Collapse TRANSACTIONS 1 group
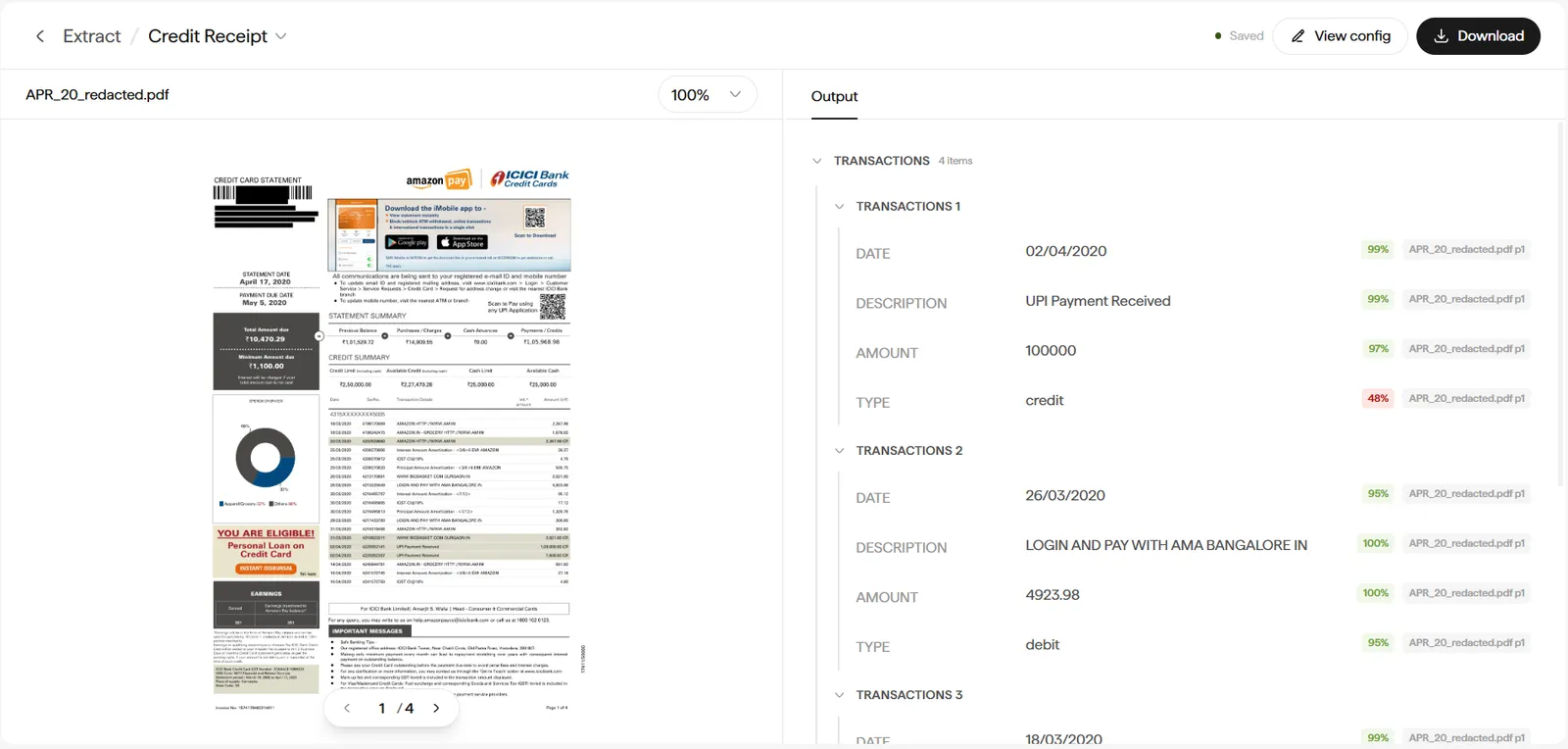Viewport: 1568px width, 749px height. click(x=839, y=207)
